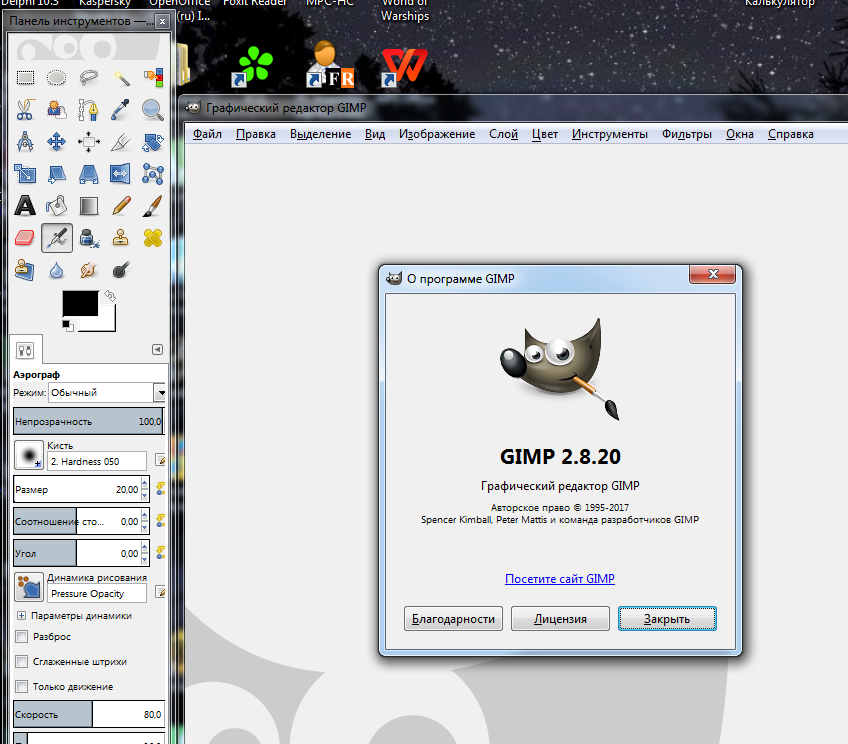This screenshot has width=848, height=744.
Task: Select the Ink tool
Action: [89, 238]
